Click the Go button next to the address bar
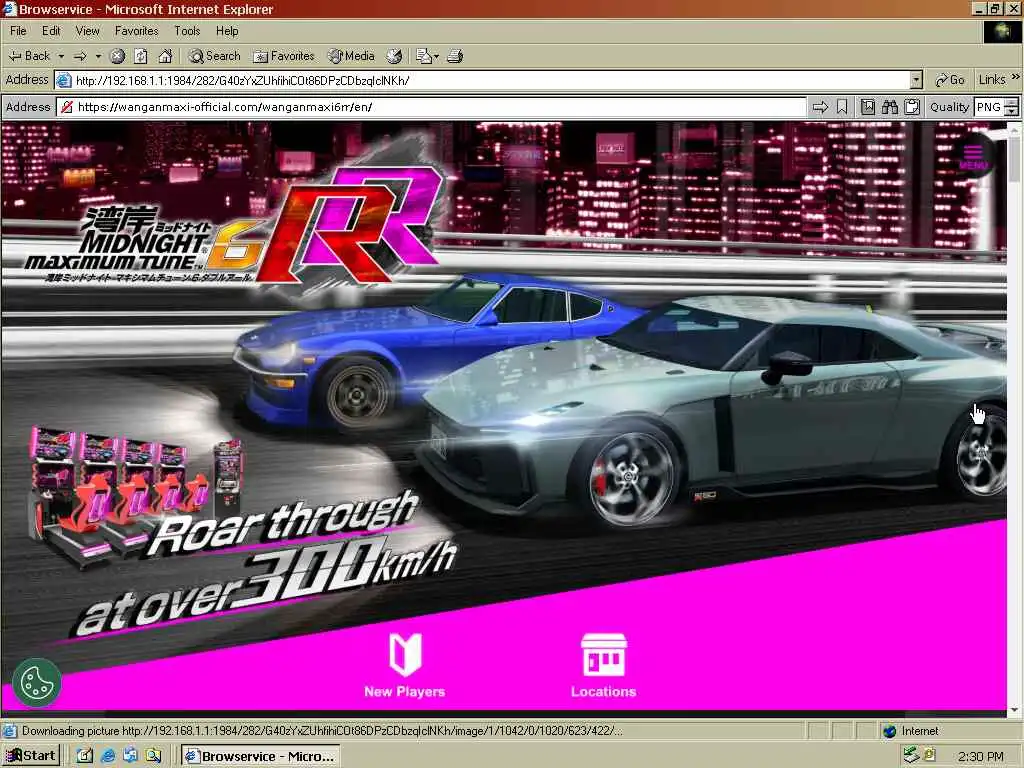1024x768 pixels. (950, 80)
